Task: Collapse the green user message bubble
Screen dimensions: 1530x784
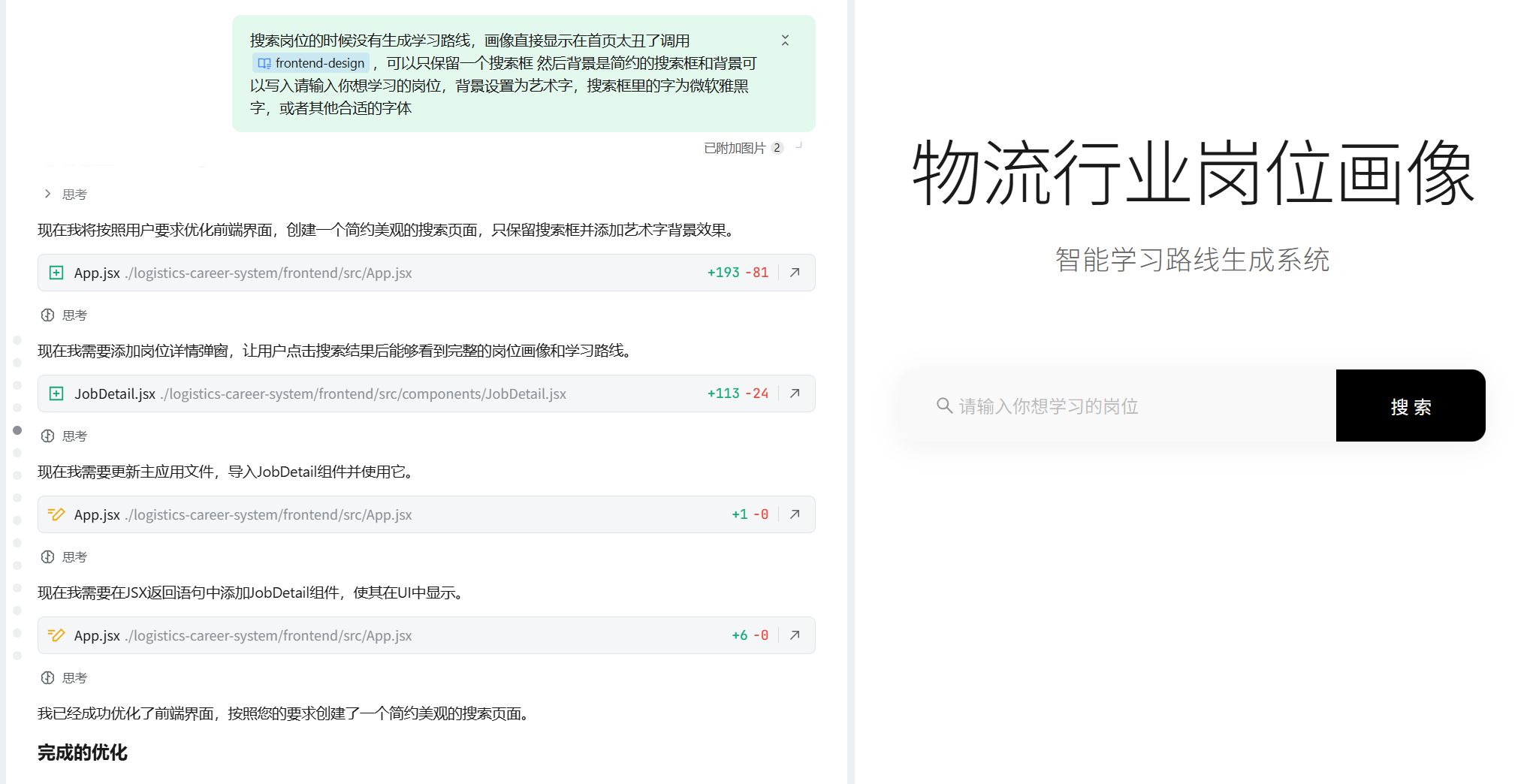Action: tap(785, 41)
